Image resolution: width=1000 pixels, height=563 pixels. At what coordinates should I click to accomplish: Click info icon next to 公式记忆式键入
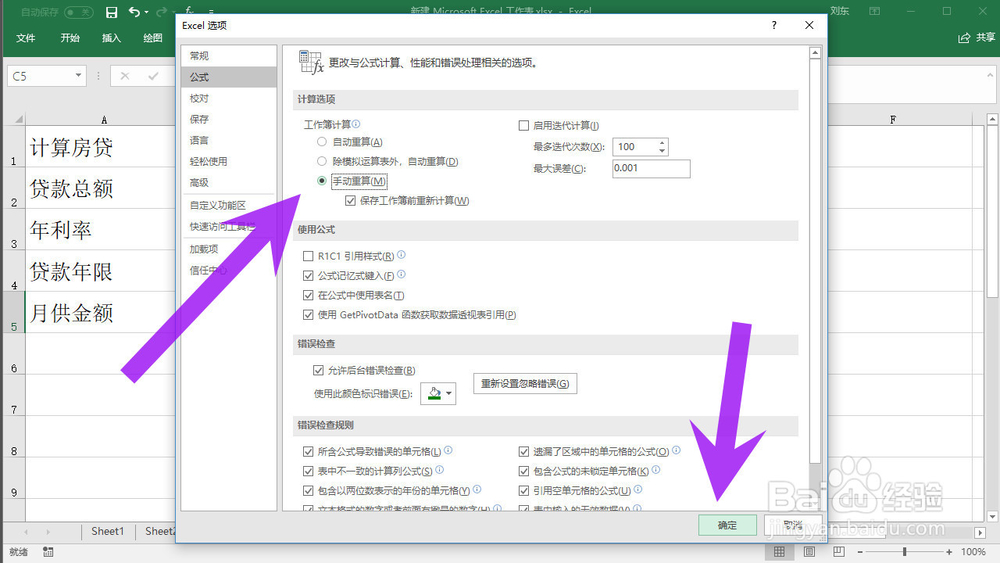(x=401, y=274)
